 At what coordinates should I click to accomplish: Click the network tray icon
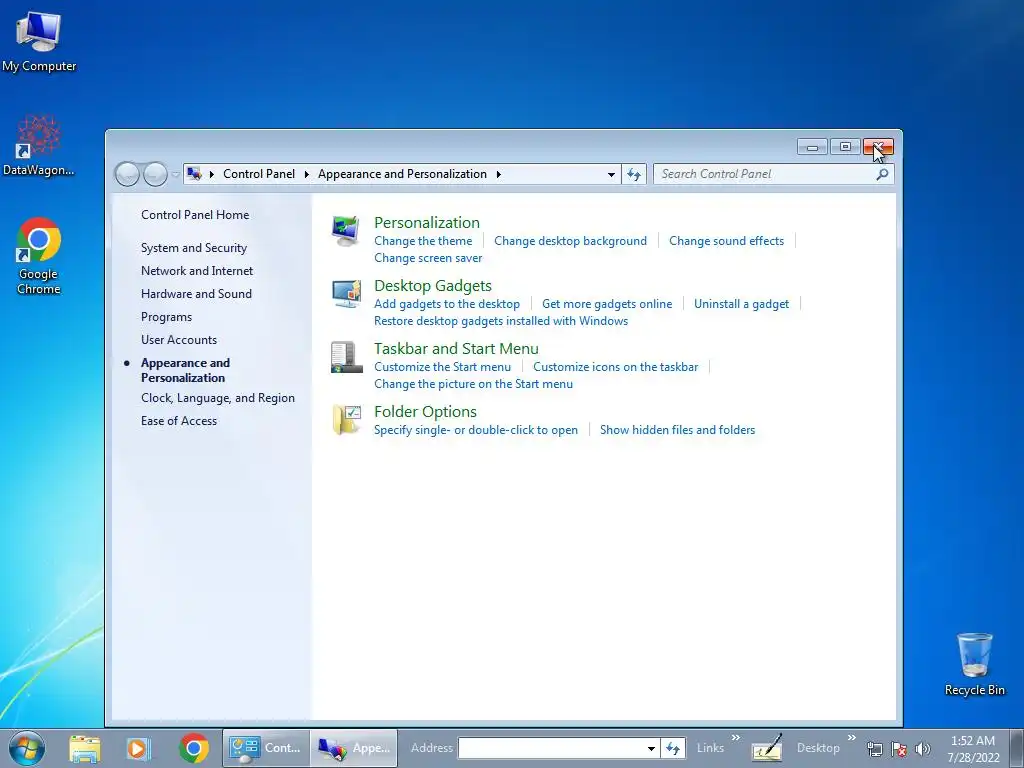pyautogui.click(x=874, y=749)
